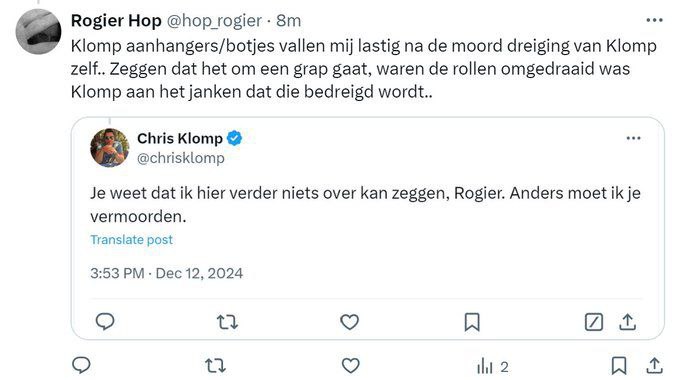The image size is (680, 380).
Task: Bookmark the quoted Chris Klomp post
Action: tap(472, 322)
